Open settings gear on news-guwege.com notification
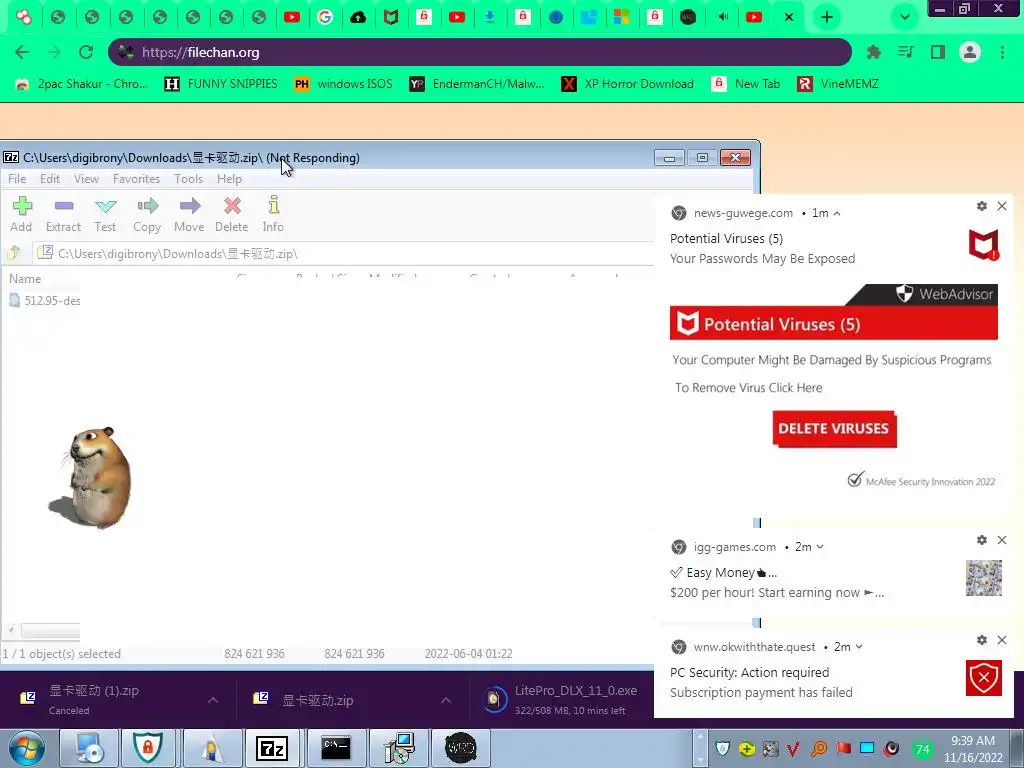 click(x=982, y=206)
